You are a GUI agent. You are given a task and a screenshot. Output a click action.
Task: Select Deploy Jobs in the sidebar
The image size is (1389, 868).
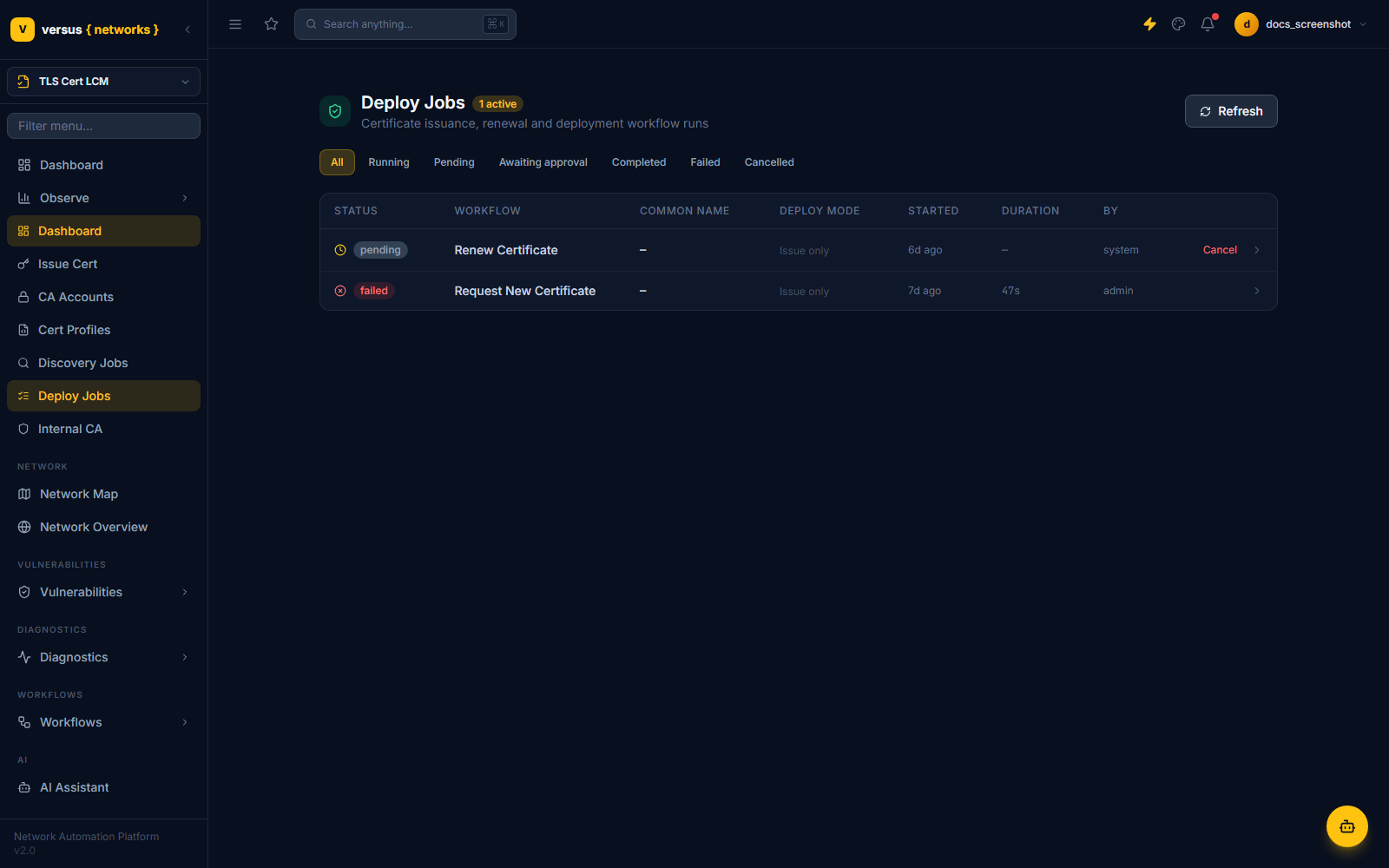[103, 396]
